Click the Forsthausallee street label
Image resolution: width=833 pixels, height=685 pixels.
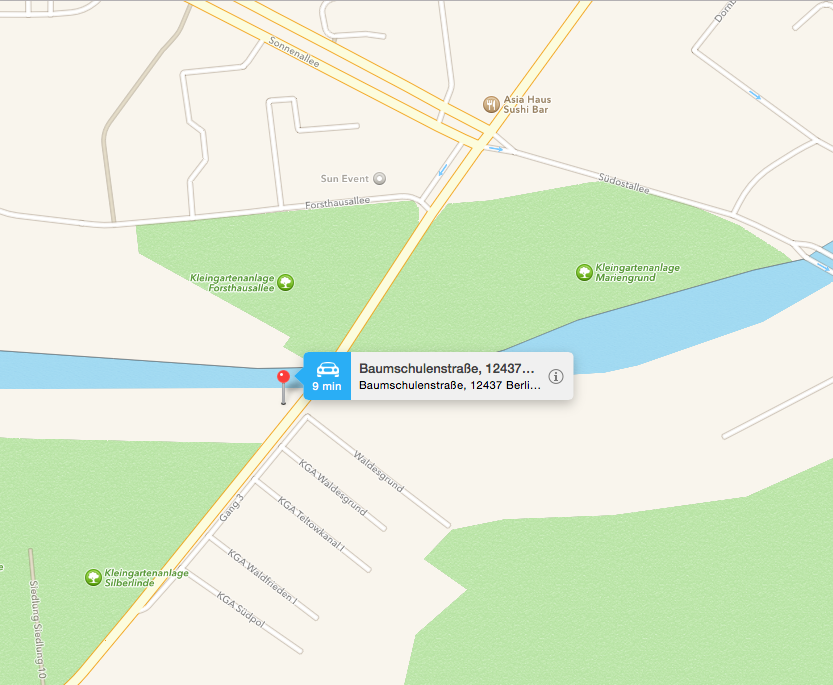(337, 202)
